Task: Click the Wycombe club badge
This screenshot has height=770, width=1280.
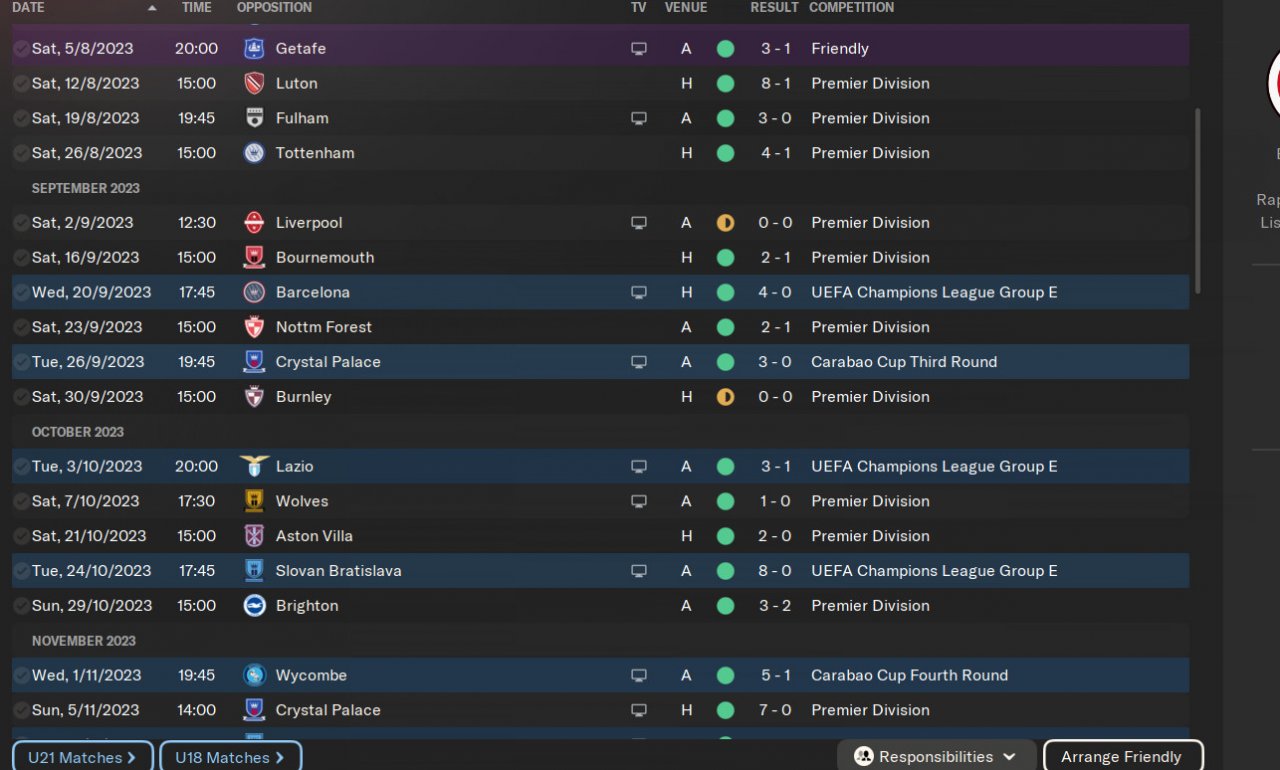Action: (x=254, y=675)
